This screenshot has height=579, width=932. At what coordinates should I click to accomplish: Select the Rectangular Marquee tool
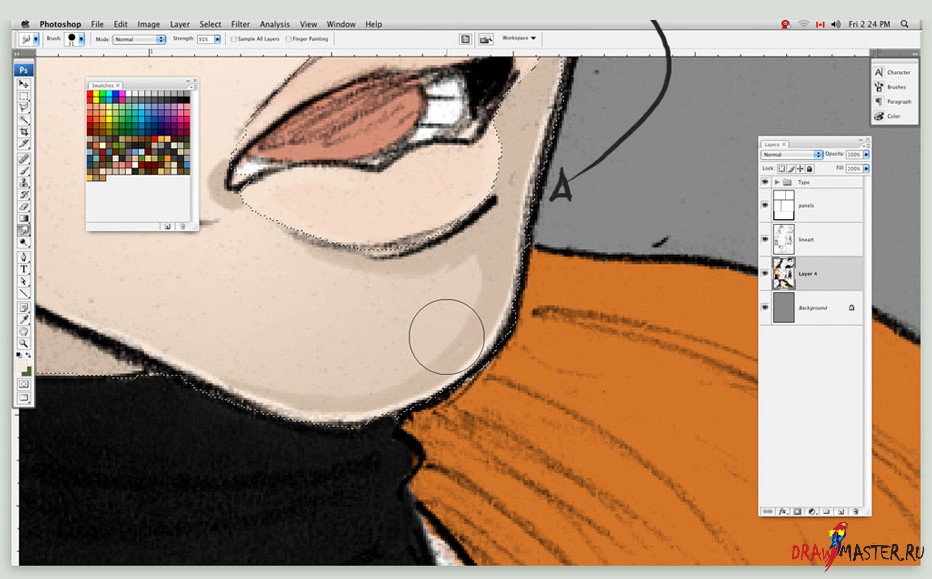[x=24, y=96]
